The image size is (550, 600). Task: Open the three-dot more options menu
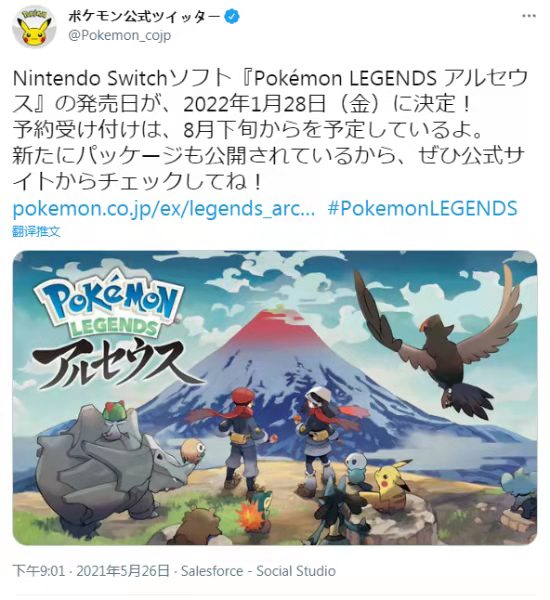pos(529,16)
